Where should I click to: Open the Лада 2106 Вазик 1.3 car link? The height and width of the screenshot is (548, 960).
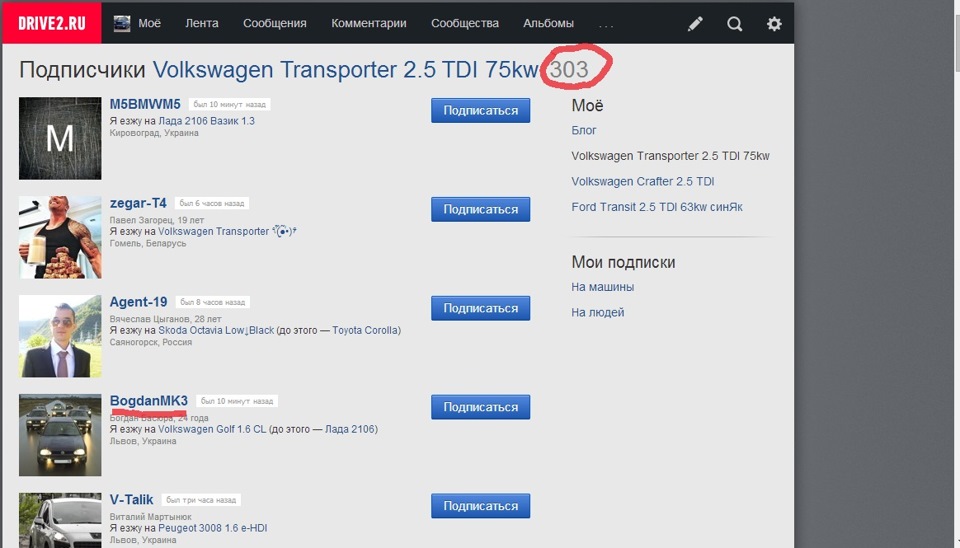point(206,121)
